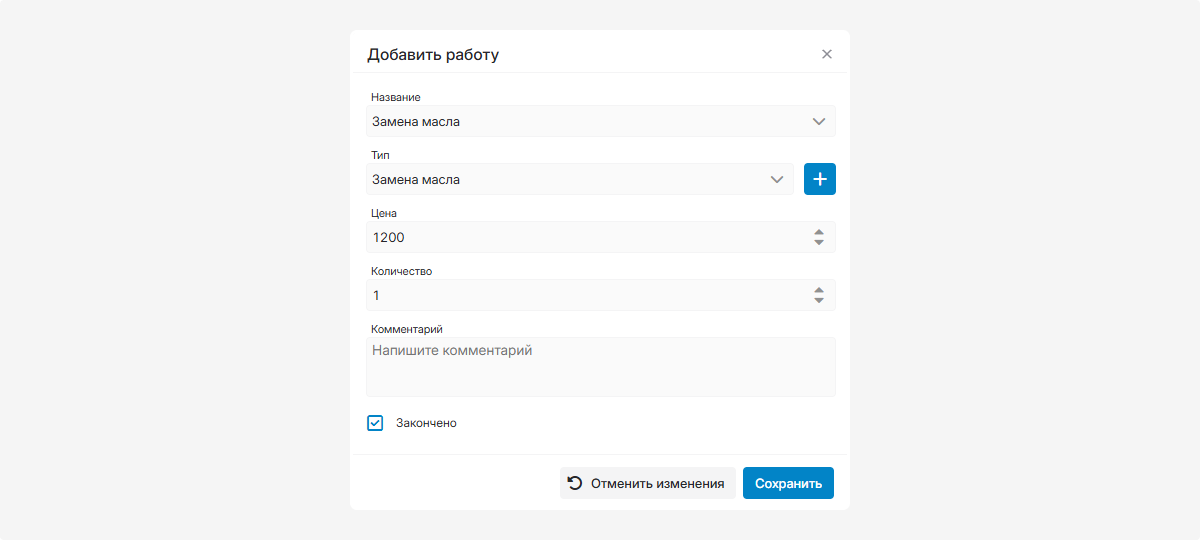Decrement Количество using the down arrow
This screenshot has width=1200, height=540.
(819, 301)
